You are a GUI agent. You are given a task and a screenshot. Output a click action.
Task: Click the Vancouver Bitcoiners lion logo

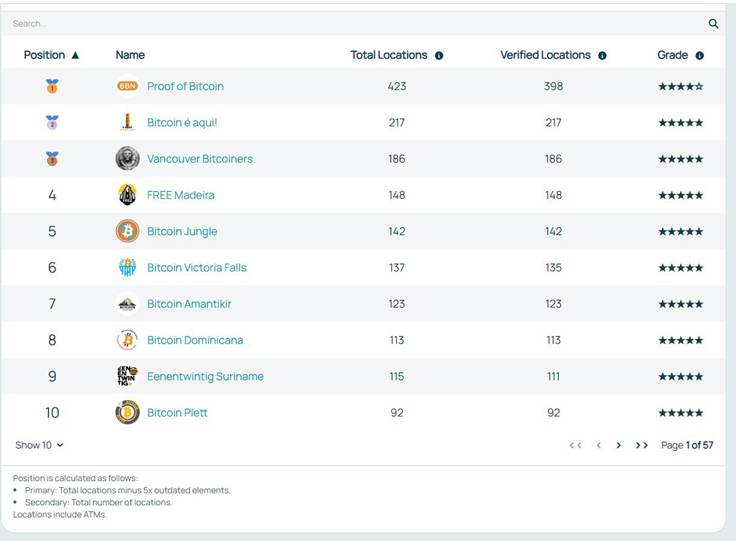127,158
